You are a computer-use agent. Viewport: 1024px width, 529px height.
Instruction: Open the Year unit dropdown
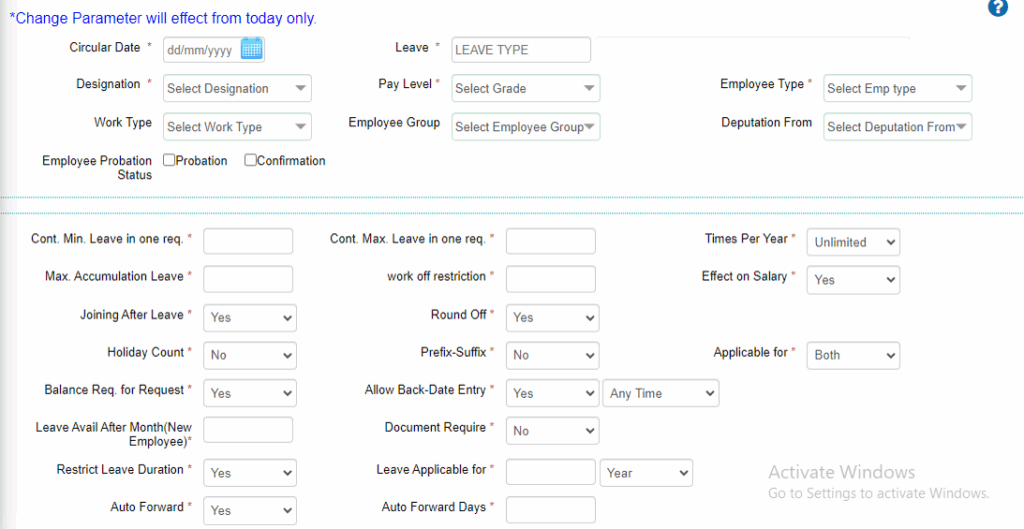(646, 473)
